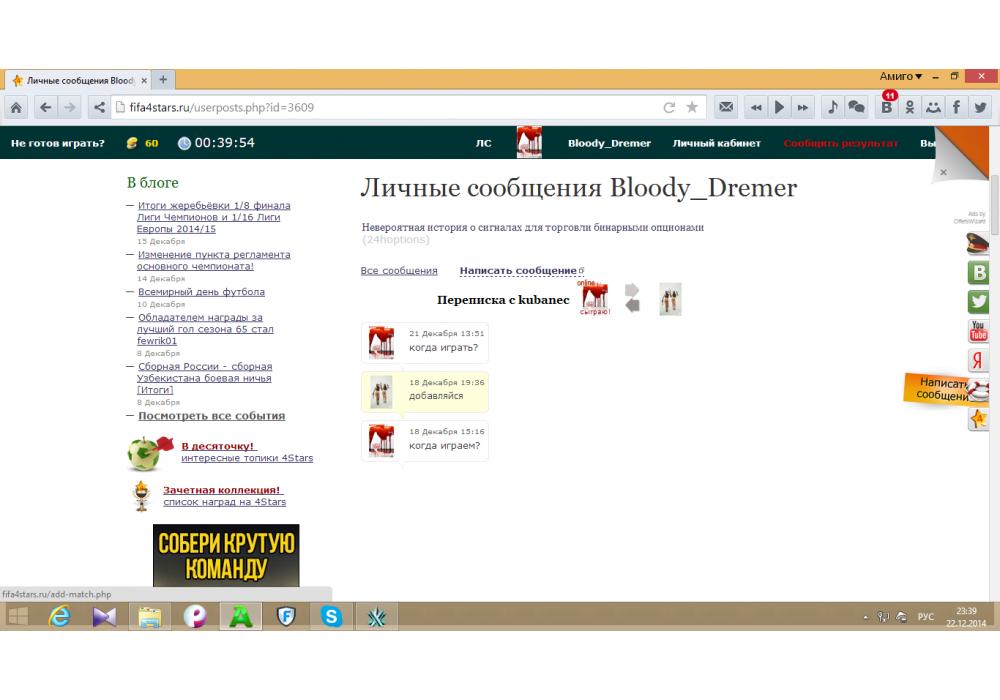Open the Амиго dropdown menu
Viewport: 1000px width, 700px height.
coord(900,77)
